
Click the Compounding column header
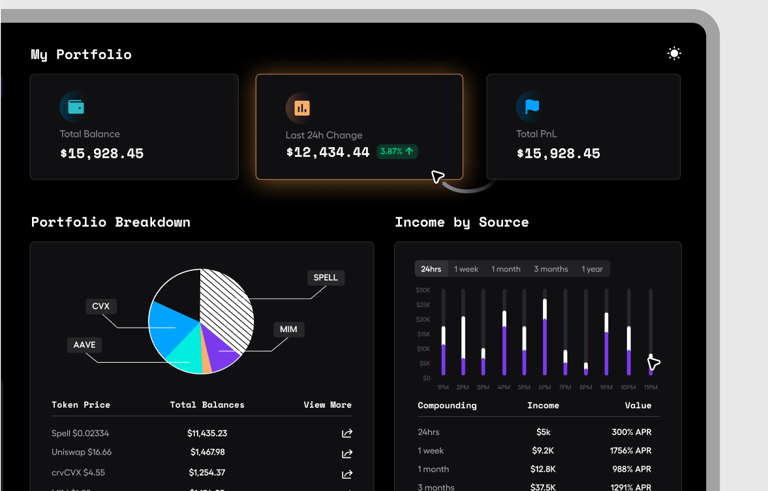point(447,405)
